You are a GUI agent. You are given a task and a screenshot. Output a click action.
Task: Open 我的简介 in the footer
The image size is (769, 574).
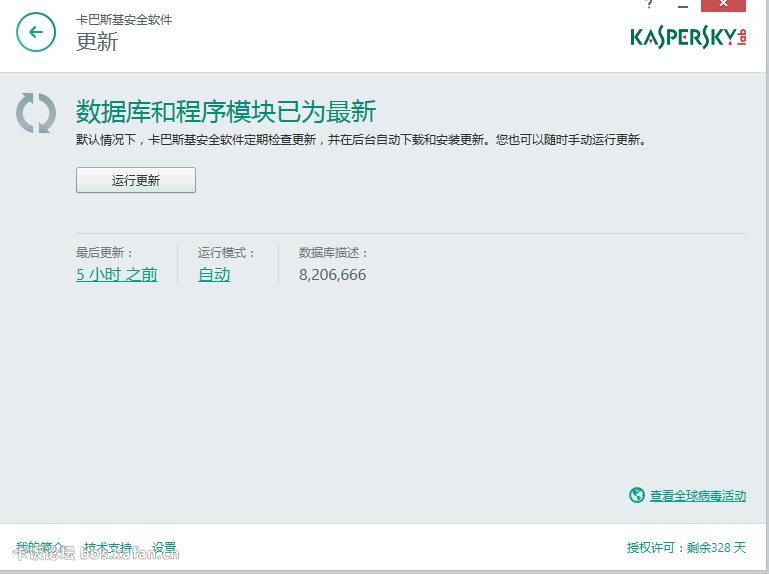point(40,547)
